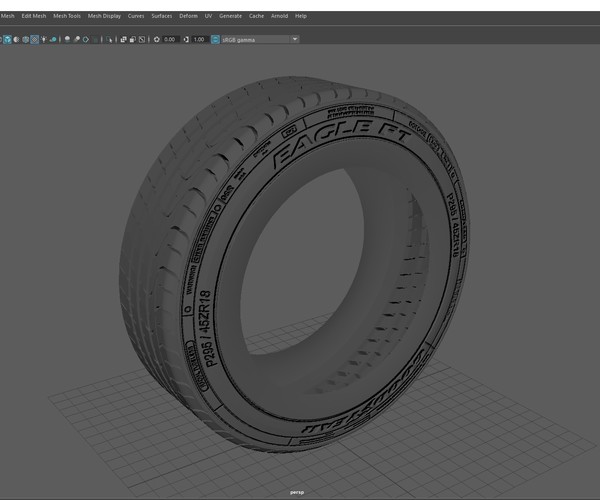Screen dimensions: 600x500
Task: Toggle Wireframe on Shaded icon
Action: 25,39
